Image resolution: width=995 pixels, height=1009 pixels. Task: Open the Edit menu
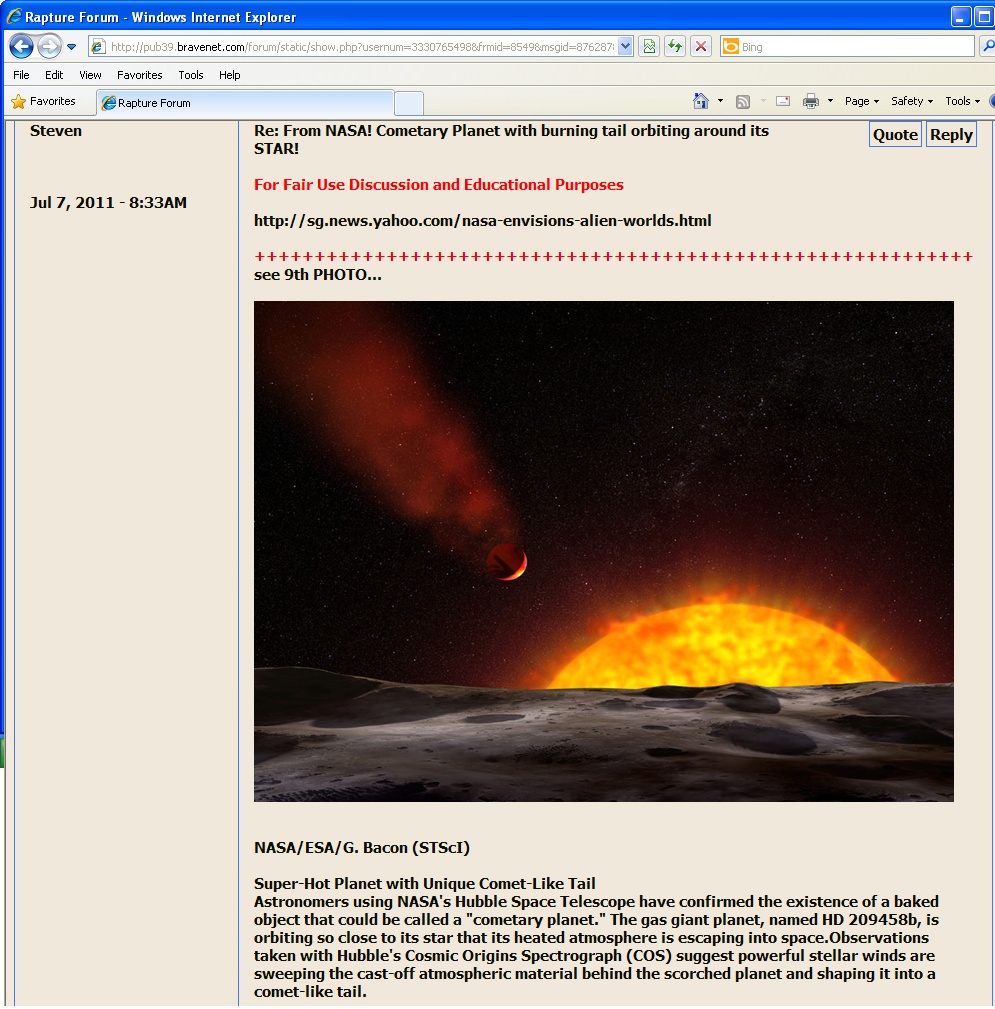click(x=54, y=75)
